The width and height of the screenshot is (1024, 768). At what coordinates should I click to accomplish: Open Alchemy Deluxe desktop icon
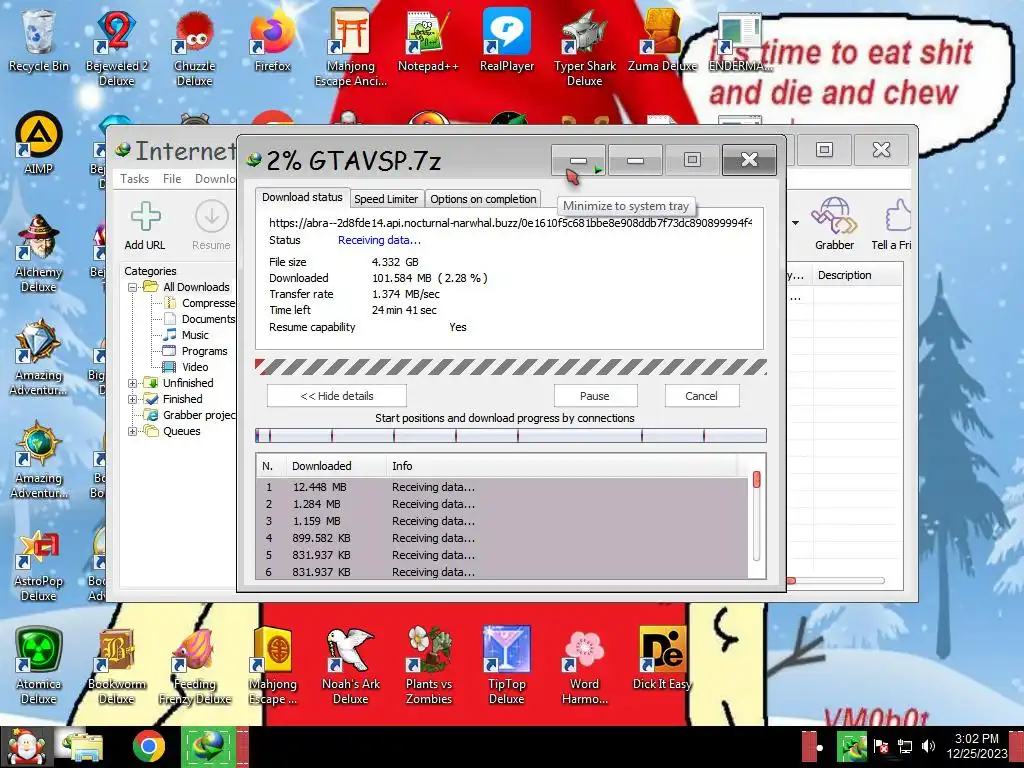pyautogui.click(x=38, y=253)
